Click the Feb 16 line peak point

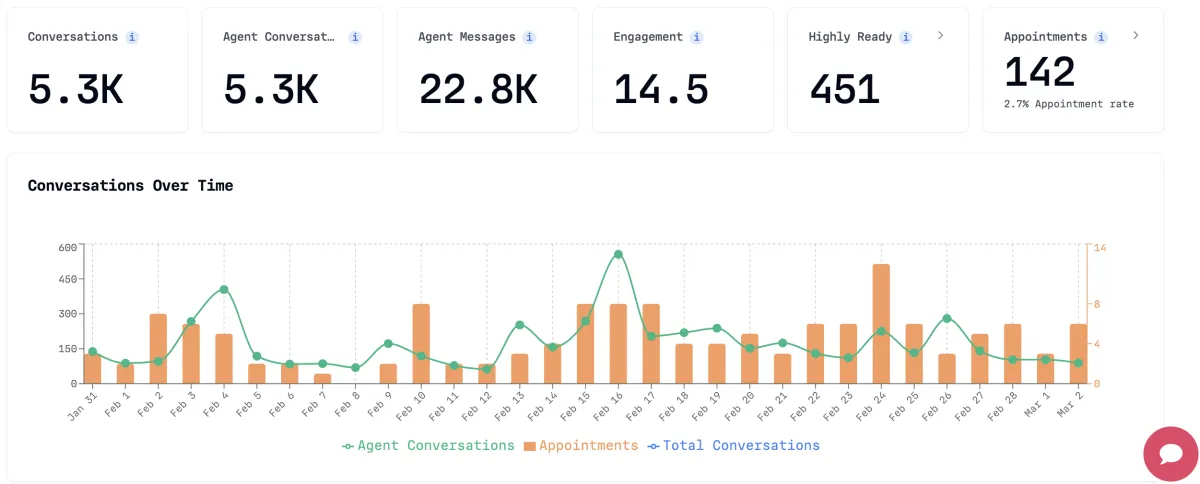click(618, 254)
